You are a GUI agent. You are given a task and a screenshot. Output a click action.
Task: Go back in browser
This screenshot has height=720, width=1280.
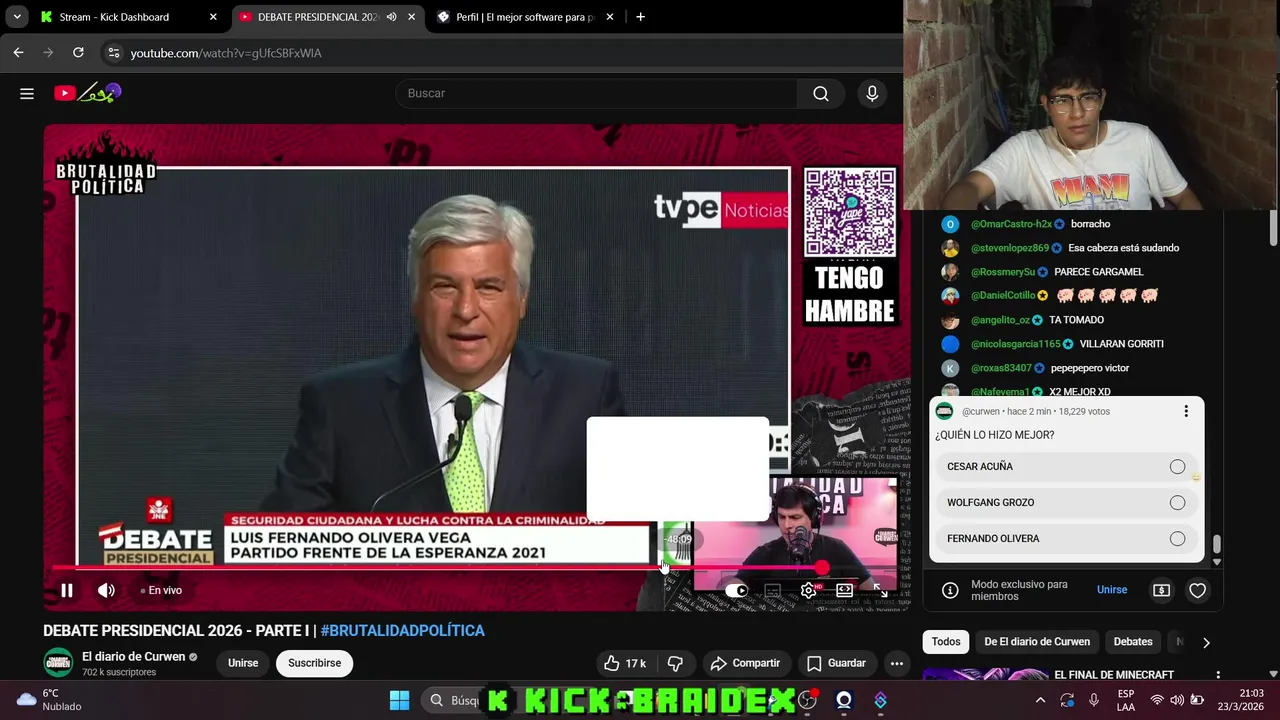pos(18,52)
